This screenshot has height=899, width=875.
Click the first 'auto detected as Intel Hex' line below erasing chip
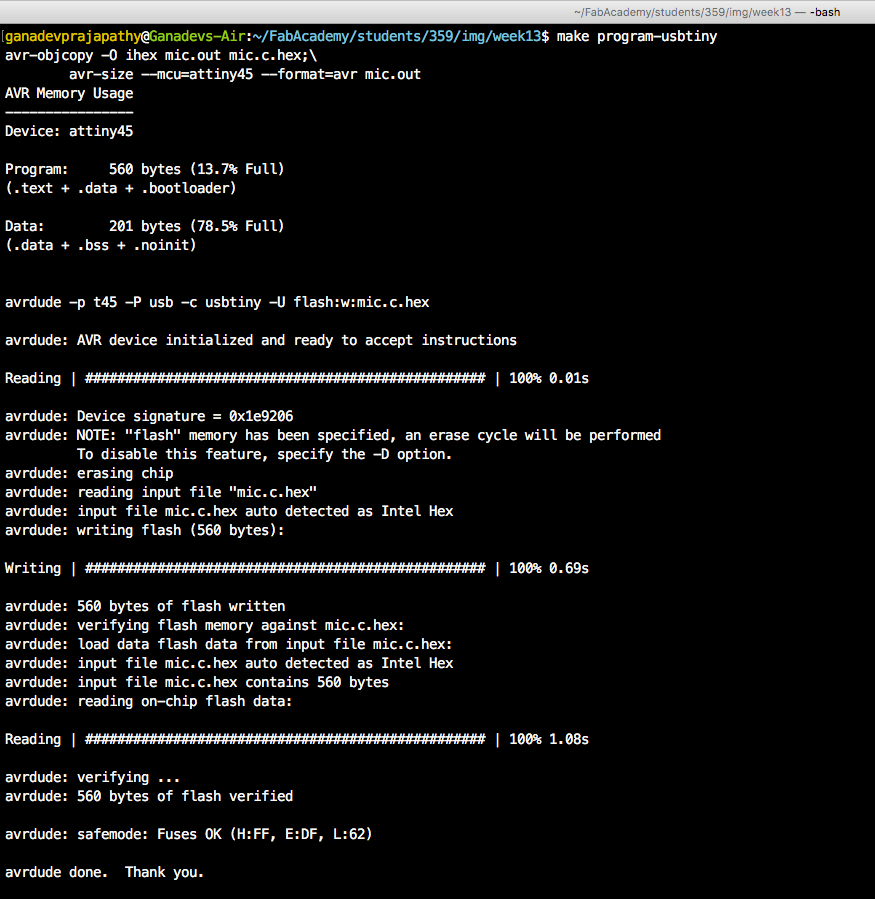[x=229, y=511]
